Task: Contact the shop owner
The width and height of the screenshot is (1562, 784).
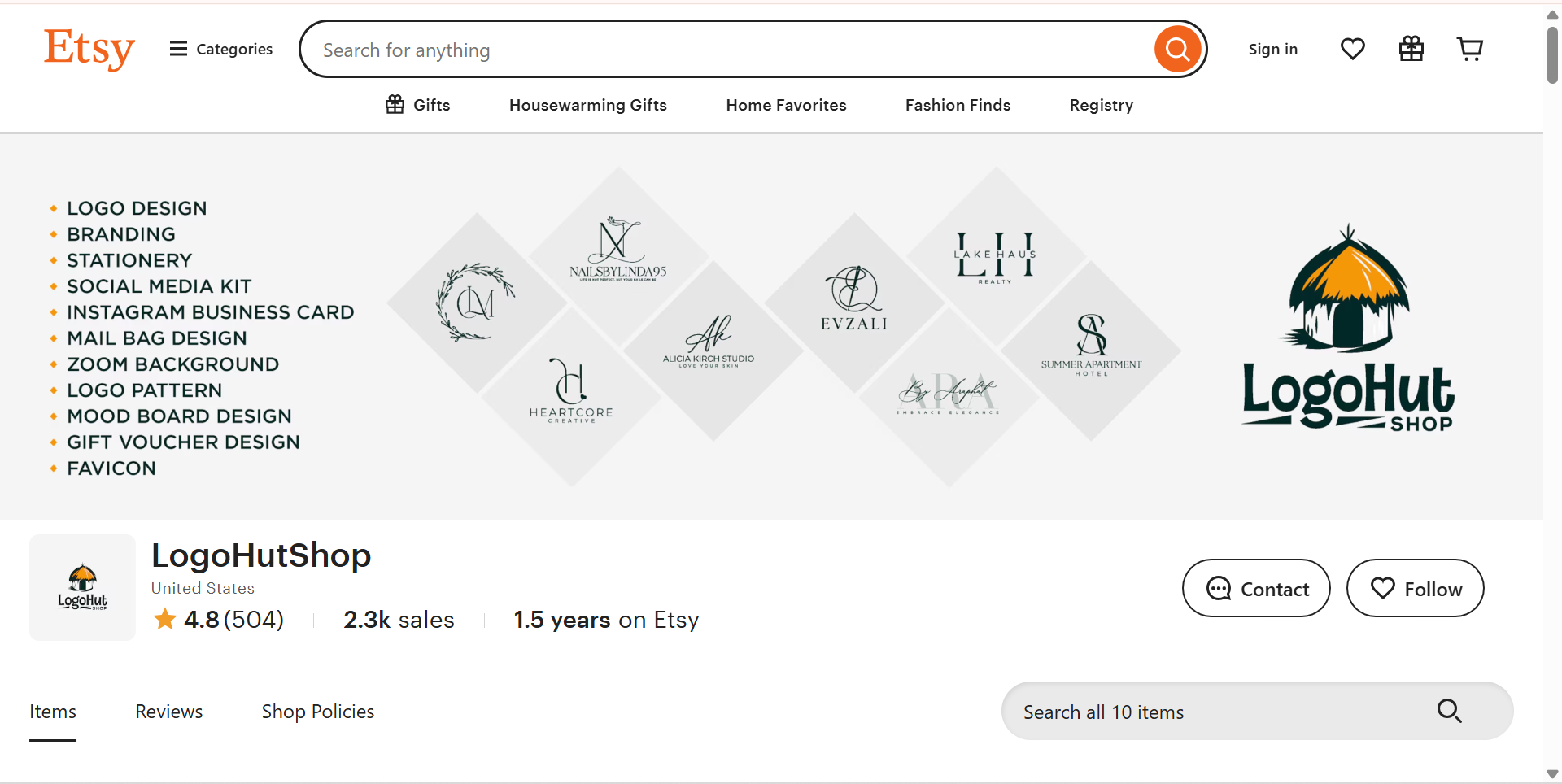Action: tap(1255, 588)
